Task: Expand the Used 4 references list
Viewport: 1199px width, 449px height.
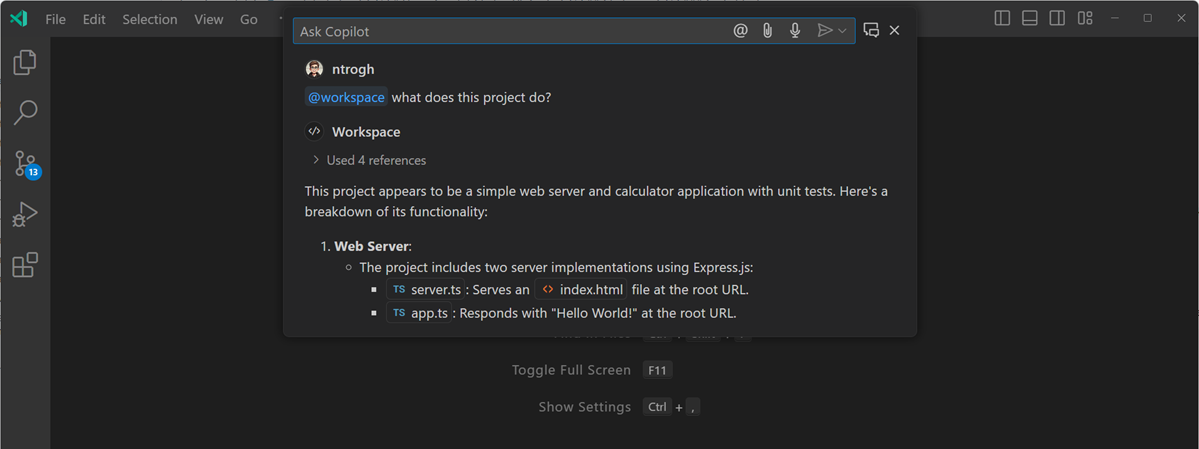Action: coord(368,160)
